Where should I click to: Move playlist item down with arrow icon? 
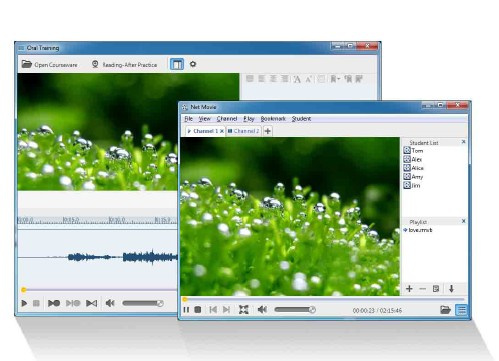point(451,289)
